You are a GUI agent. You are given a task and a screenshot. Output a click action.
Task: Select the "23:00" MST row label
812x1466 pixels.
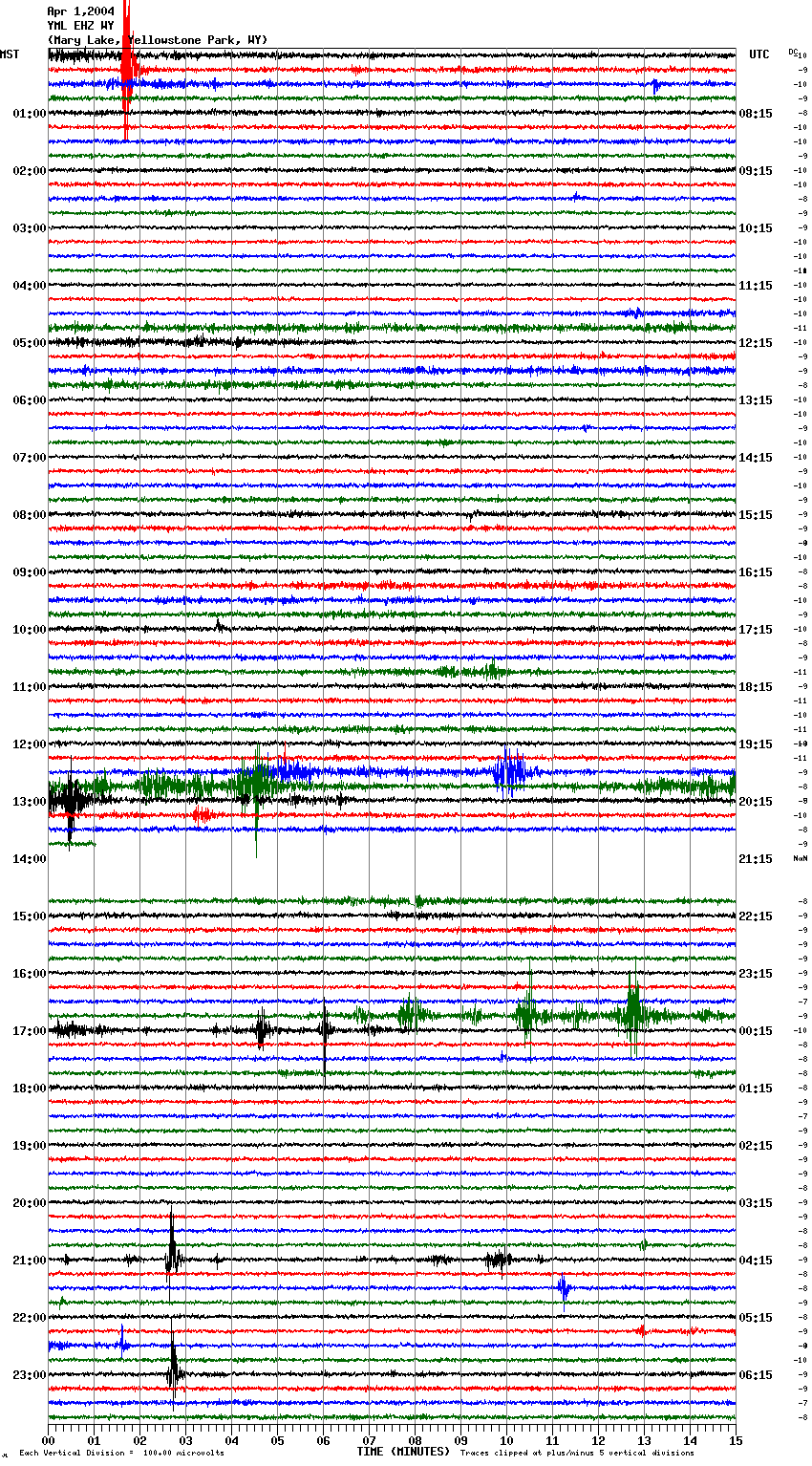click(30, 1375)
